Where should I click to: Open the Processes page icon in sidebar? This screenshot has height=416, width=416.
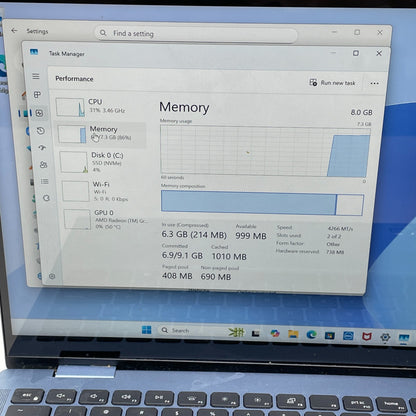point(37,95)
